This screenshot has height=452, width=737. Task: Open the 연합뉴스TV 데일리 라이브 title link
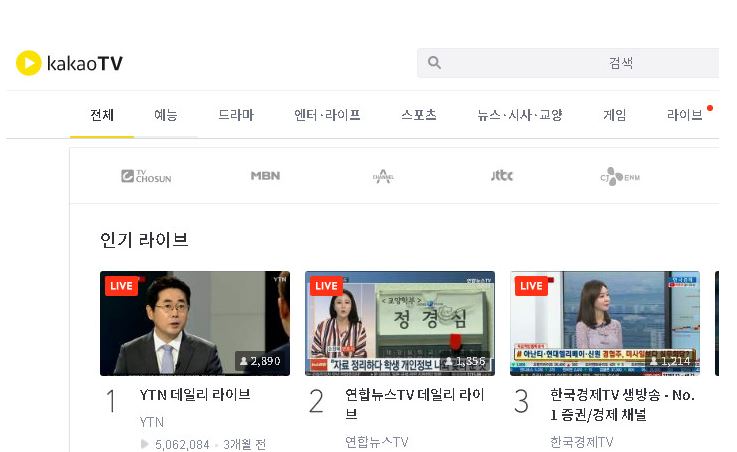click(x=415, y=404)
